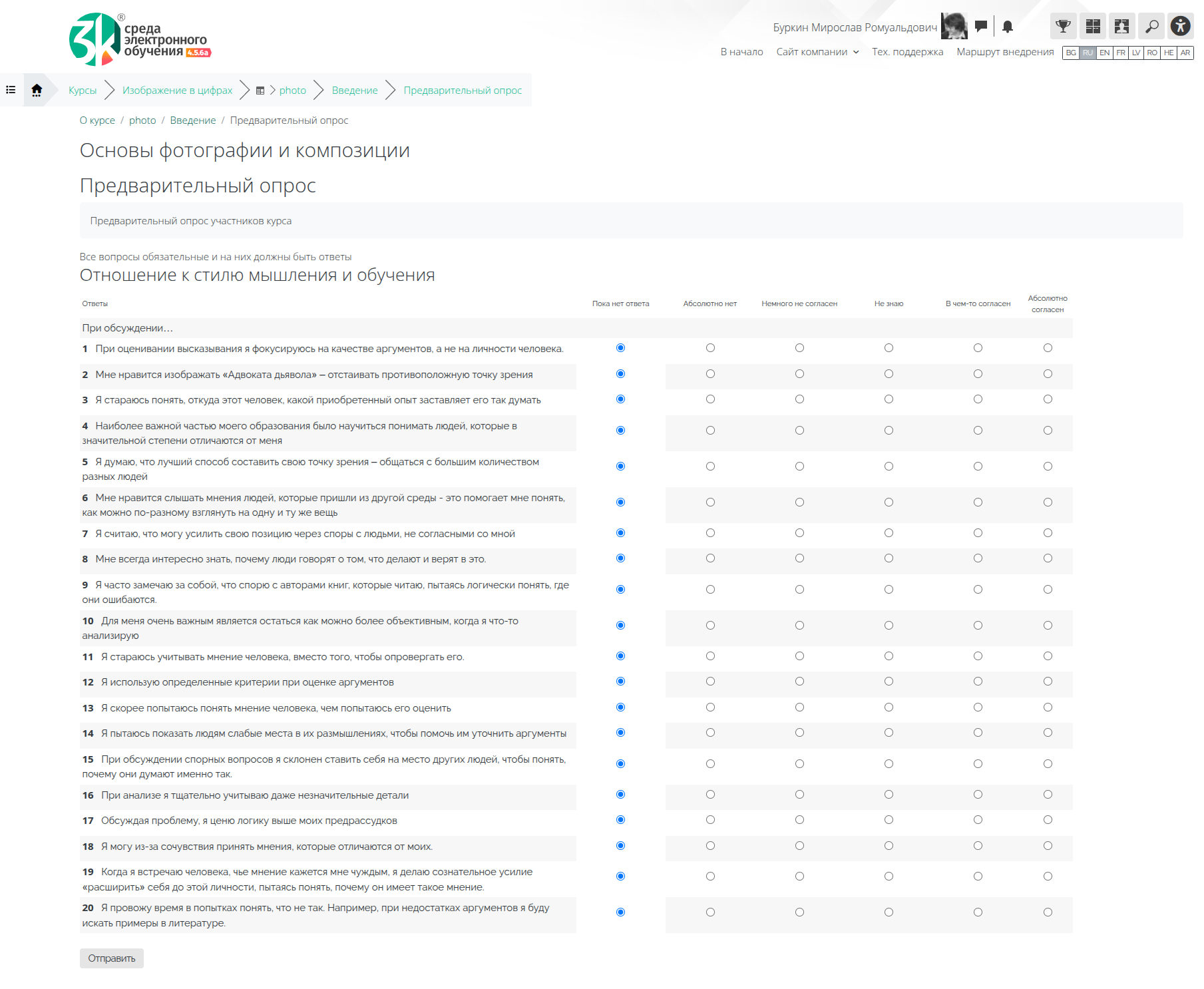Switch language to EN
Screen dimensions: 1204x989
pyautogui.click(x=1104, y=53)
